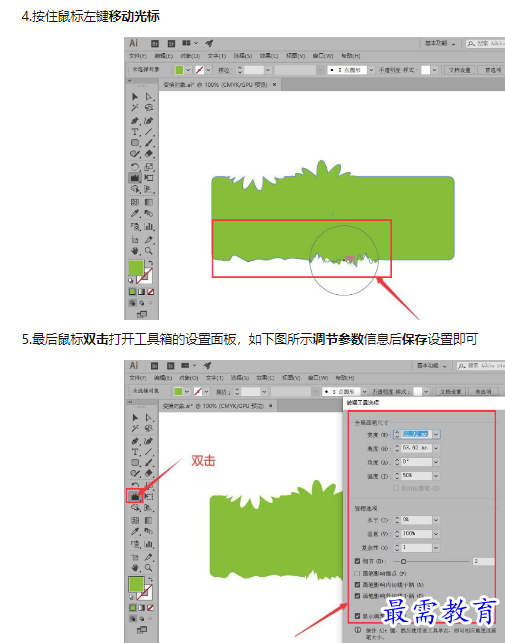Open 效果(C) menu in step 4 screenshot

[x=269, y=55]
